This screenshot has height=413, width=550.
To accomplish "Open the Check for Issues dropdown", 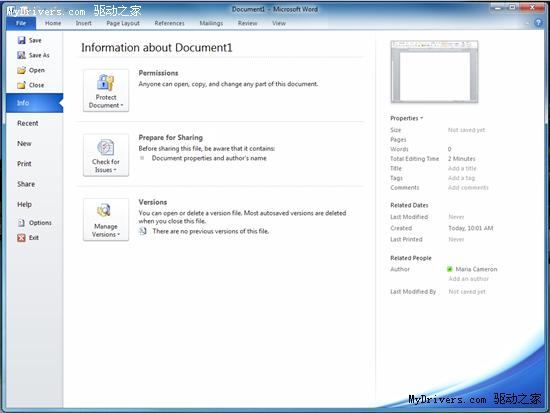I will click(106, 155).
